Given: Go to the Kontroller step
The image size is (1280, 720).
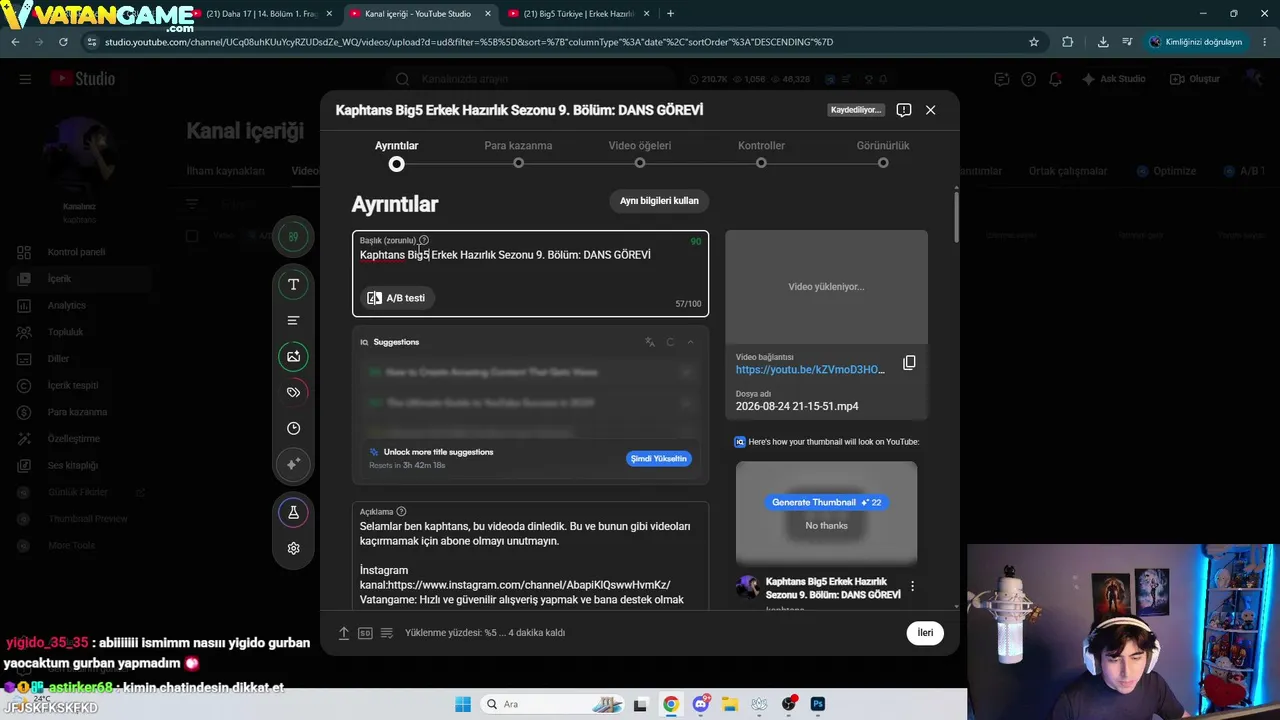Looking at the screenshot, I should pyautogui.click(x=761, y=154).
